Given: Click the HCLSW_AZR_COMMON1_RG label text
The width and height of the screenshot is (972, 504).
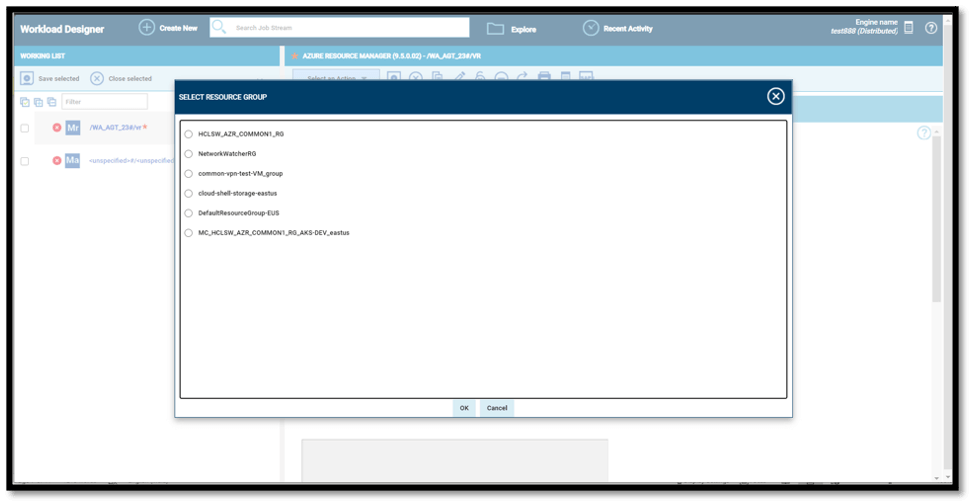Looking at the screenshot, I should click(241, 134).
